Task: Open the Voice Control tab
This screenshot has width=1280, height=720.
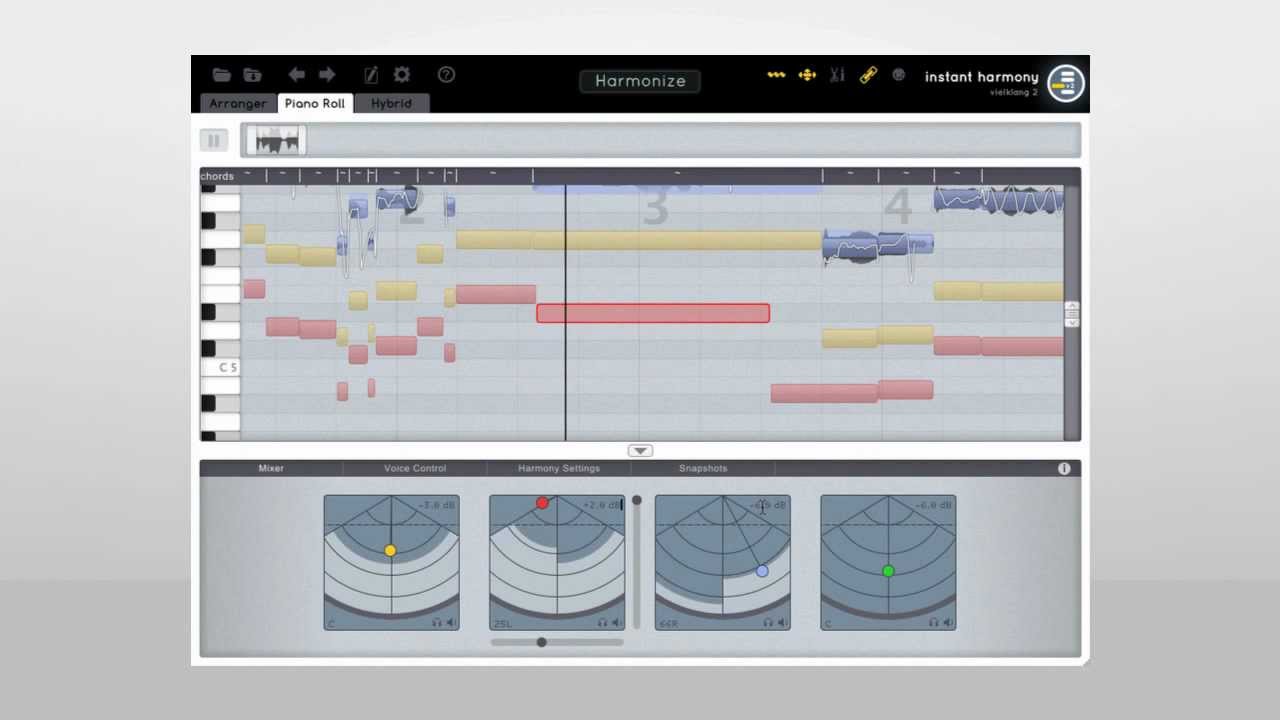Action: click(415, 468)
